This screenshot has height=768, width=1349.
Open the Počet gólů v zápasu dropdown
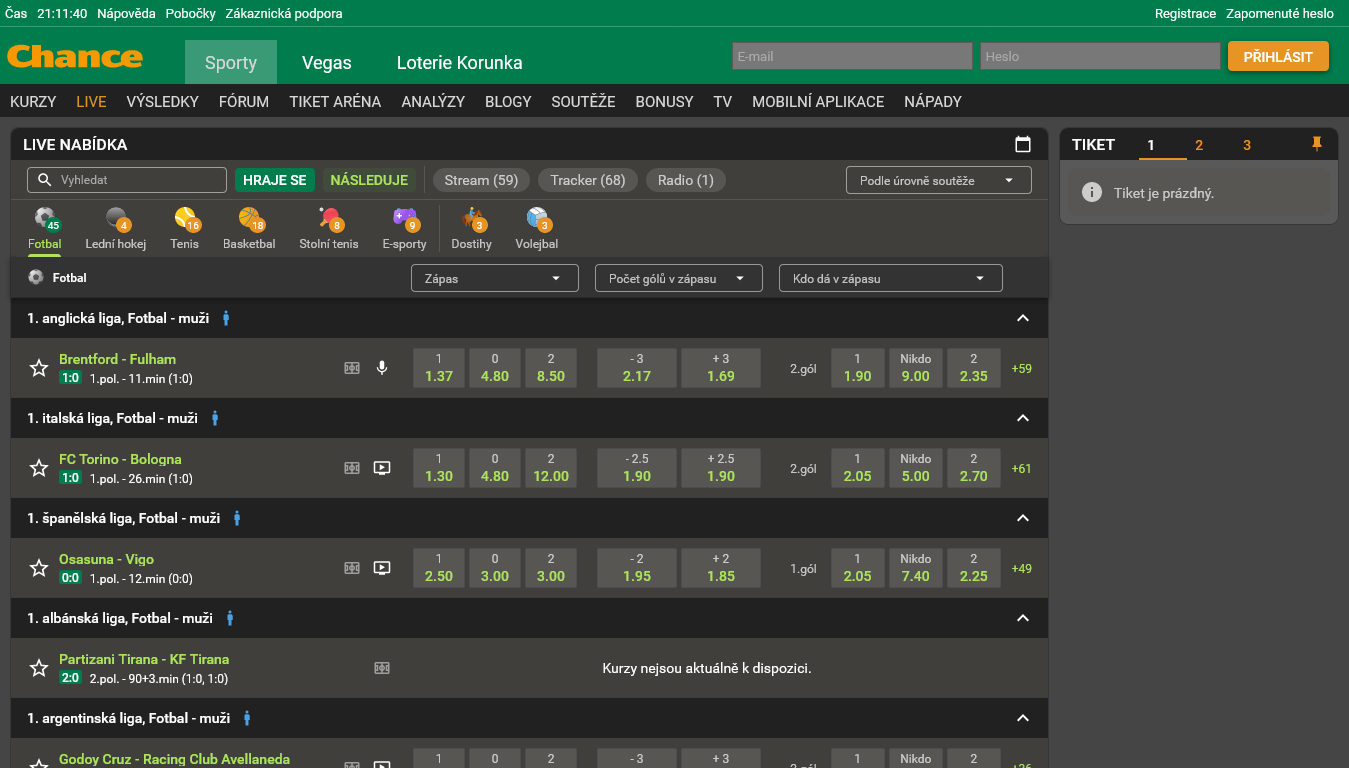point(679,278)
